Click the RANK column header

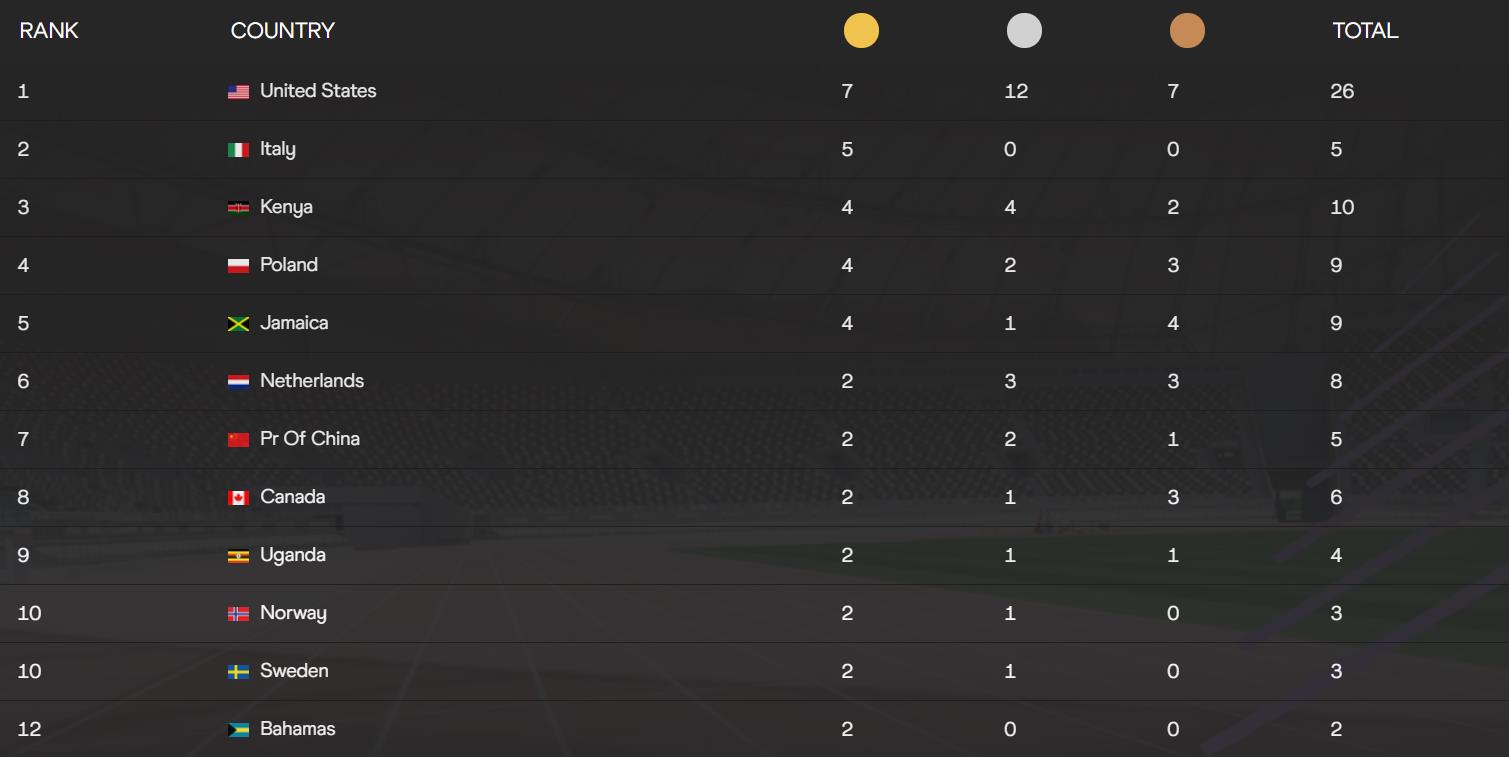click(49, 31)
